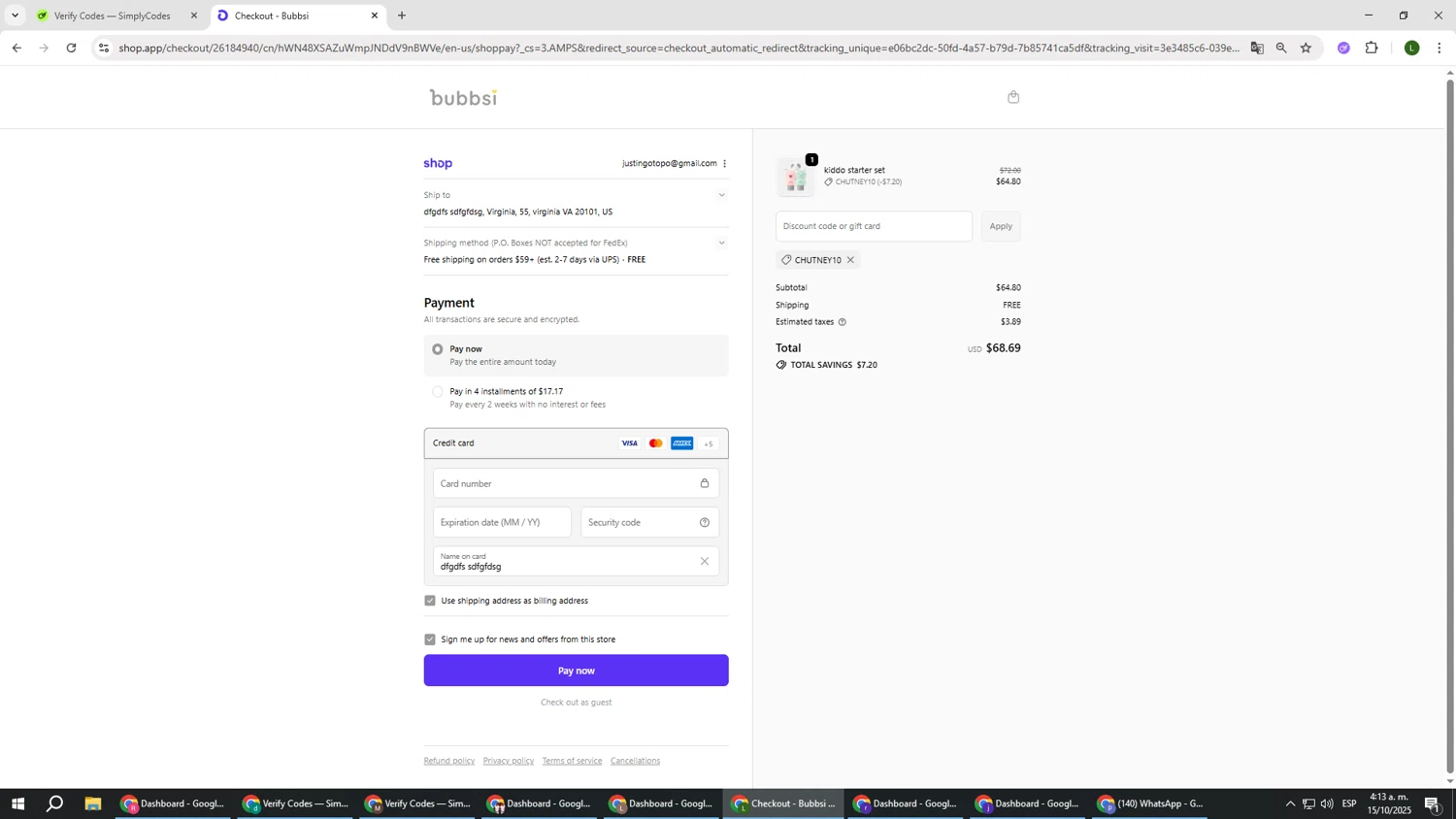Viewport: 1456px width, 819px height.
Task: Reload the checkout page
Action: click(72, 48)
